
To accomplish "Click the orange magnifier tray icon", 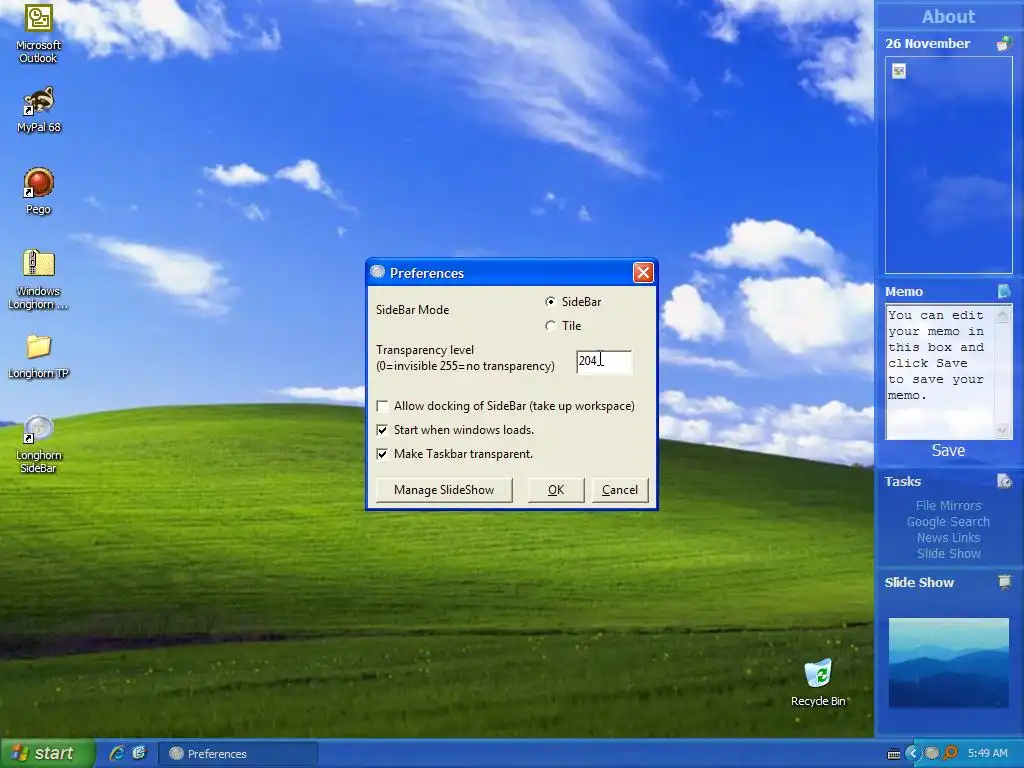I will point(950,754).
